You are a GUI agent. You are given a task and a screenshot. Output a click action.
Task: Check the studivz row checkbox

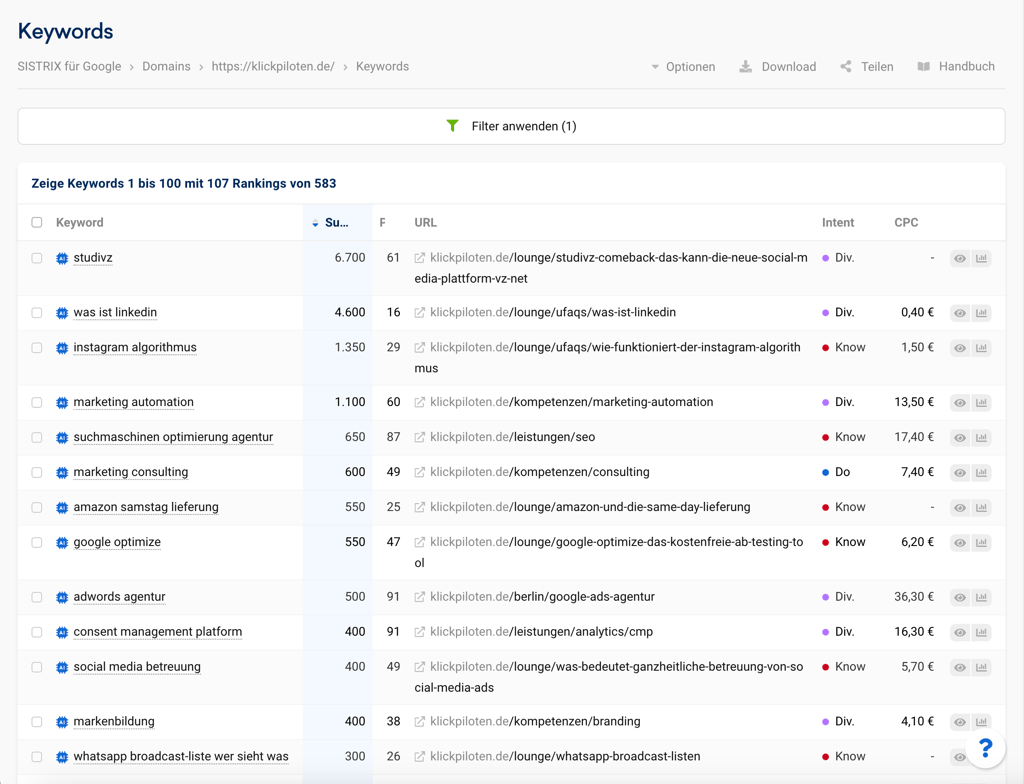click(37, 258)
